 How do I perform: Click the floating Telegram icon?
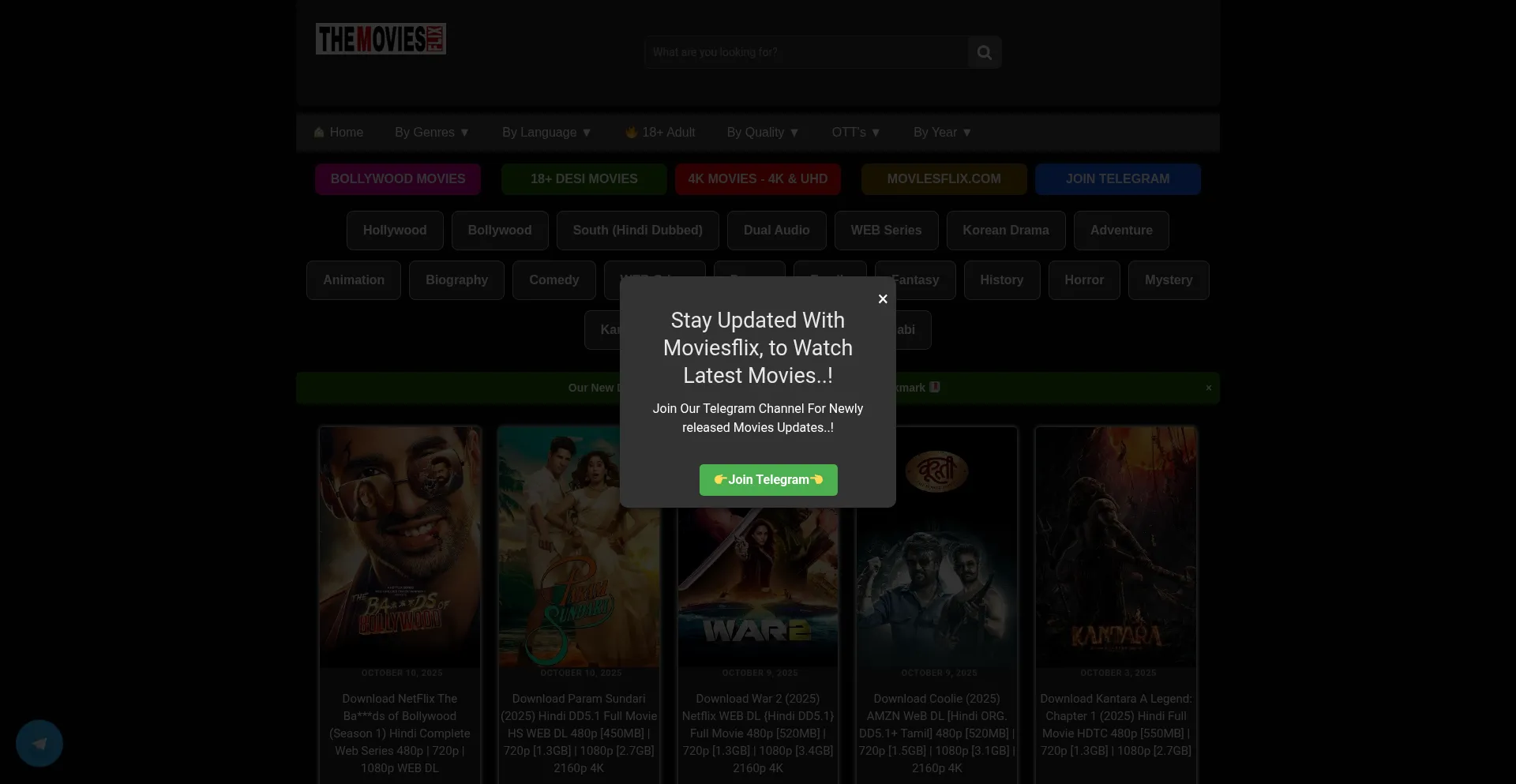click(x=39, y=743)
